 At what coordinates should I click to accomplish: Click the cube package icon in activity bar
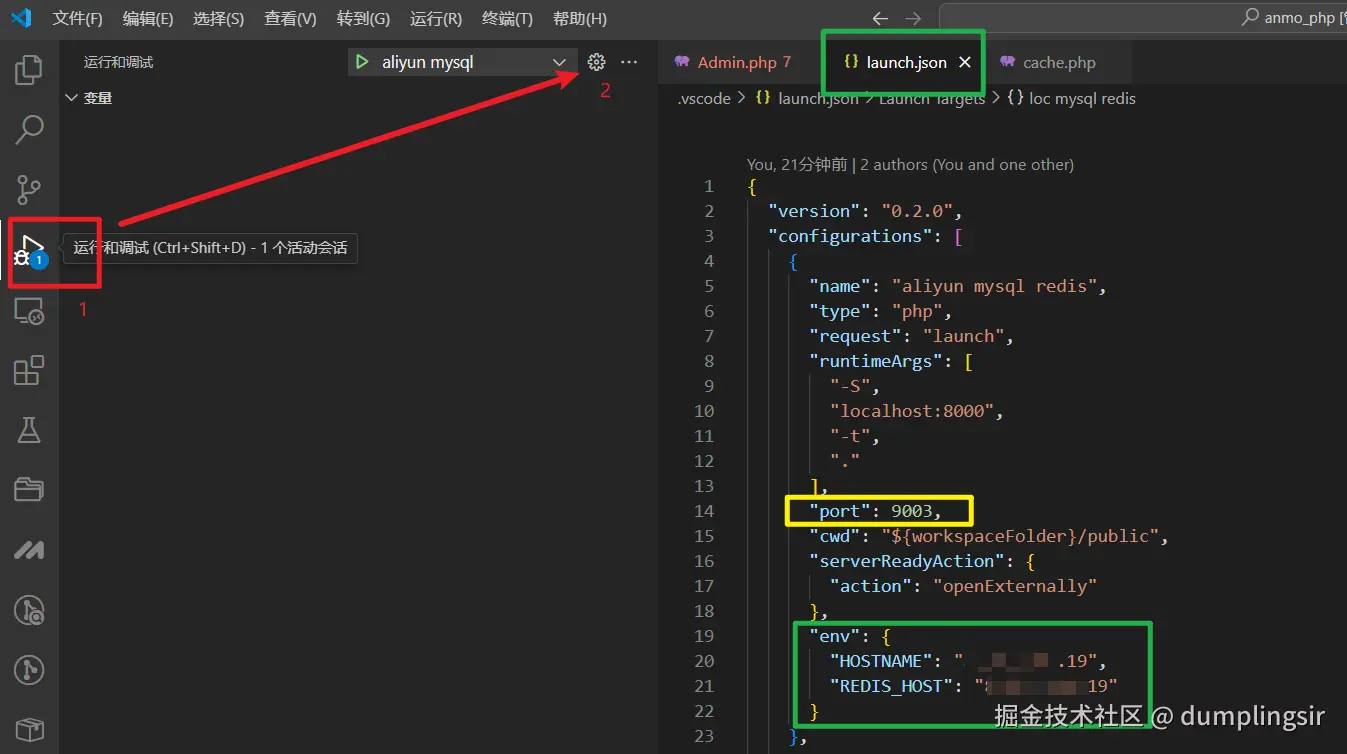pyautogui.click(x=29, y=729)
